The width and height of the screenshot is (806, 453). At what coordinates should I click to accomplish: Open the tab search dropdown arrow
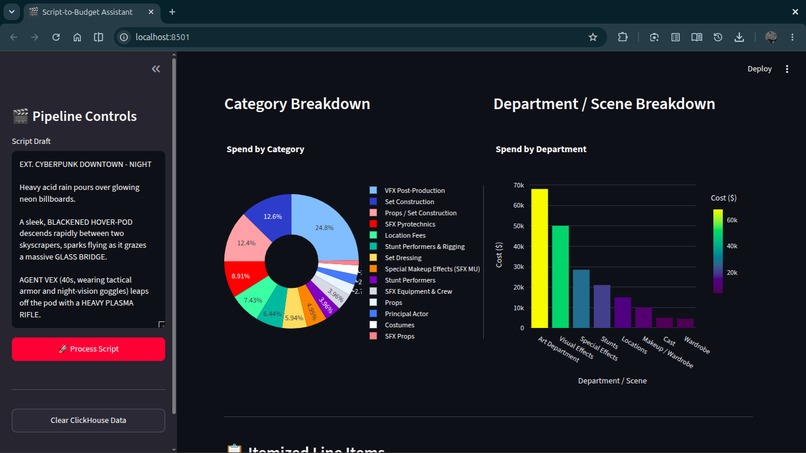pyautogui.click(x=11, y=11)
